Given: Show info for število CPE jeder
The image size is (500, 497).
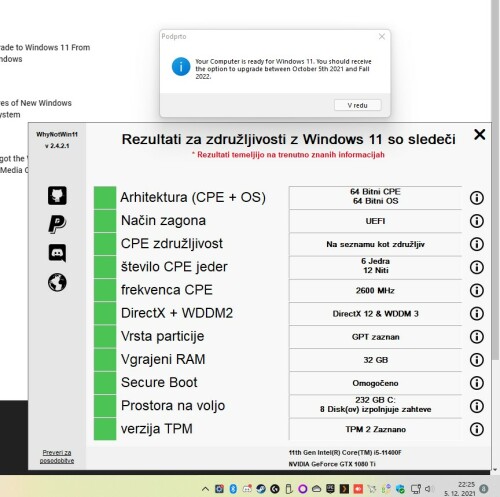Looking at the screenshot, I should click(x=477, y=267).
